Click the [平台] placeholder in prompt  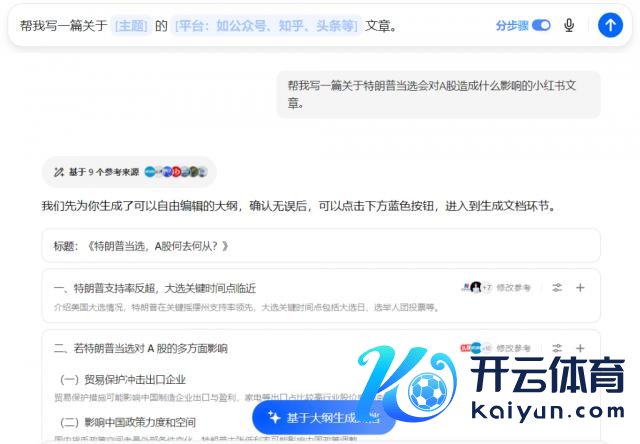pos(266,26)
